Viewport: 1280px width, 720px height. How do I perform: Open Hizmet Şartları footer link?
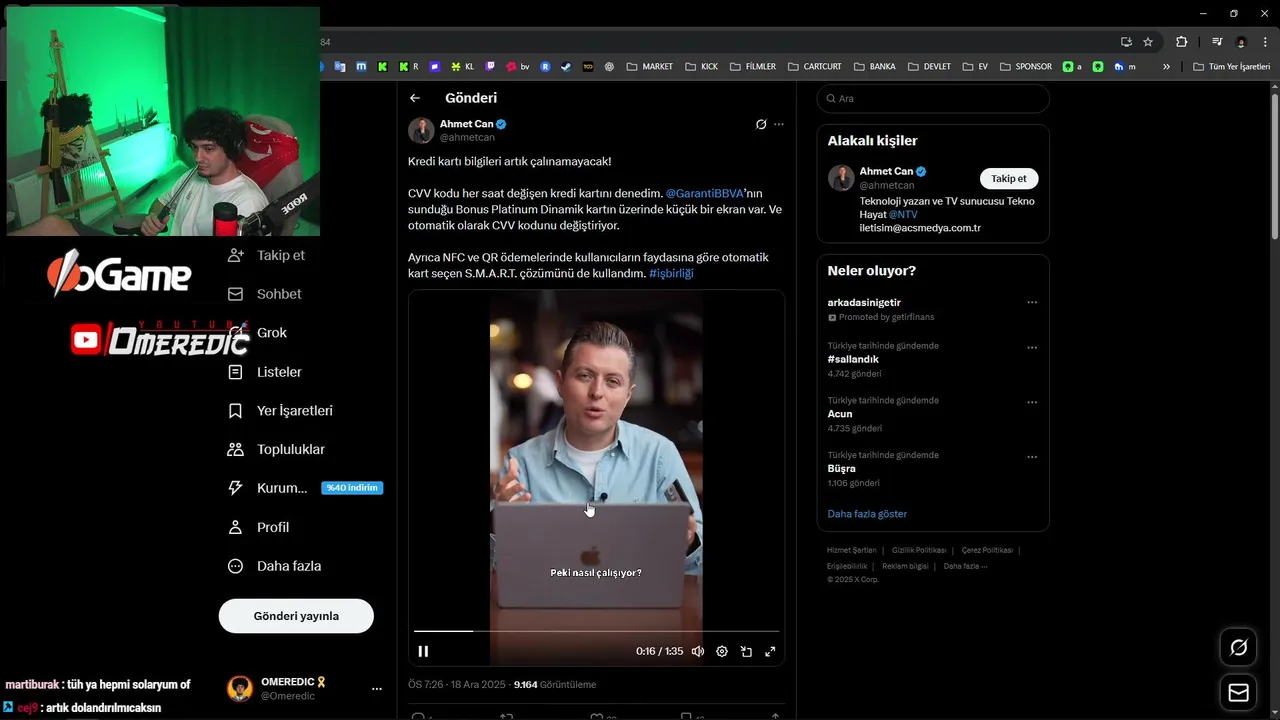click(852, 550)
